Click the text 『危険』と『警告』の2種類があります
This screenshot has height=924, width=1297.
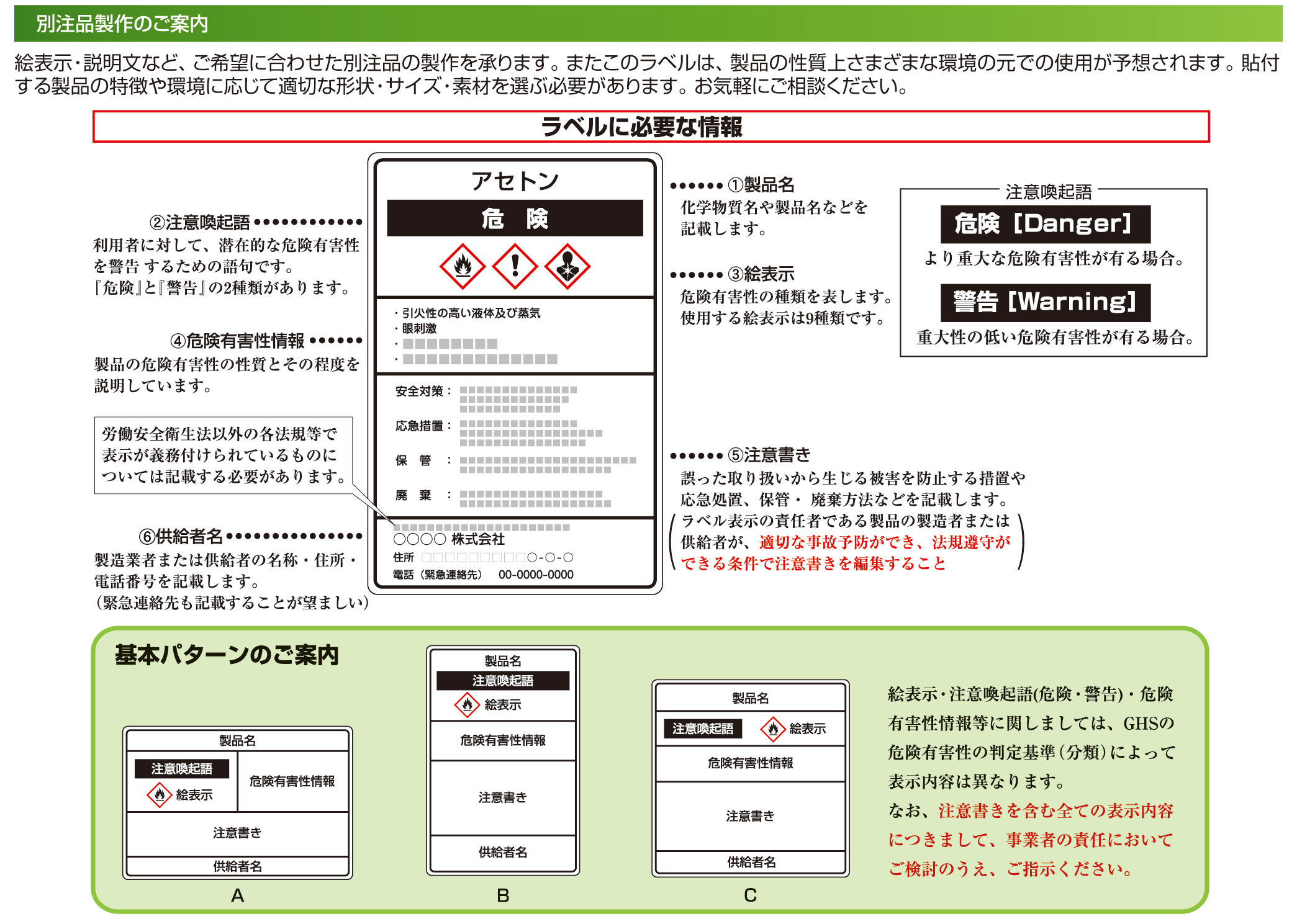coord(224,287)
